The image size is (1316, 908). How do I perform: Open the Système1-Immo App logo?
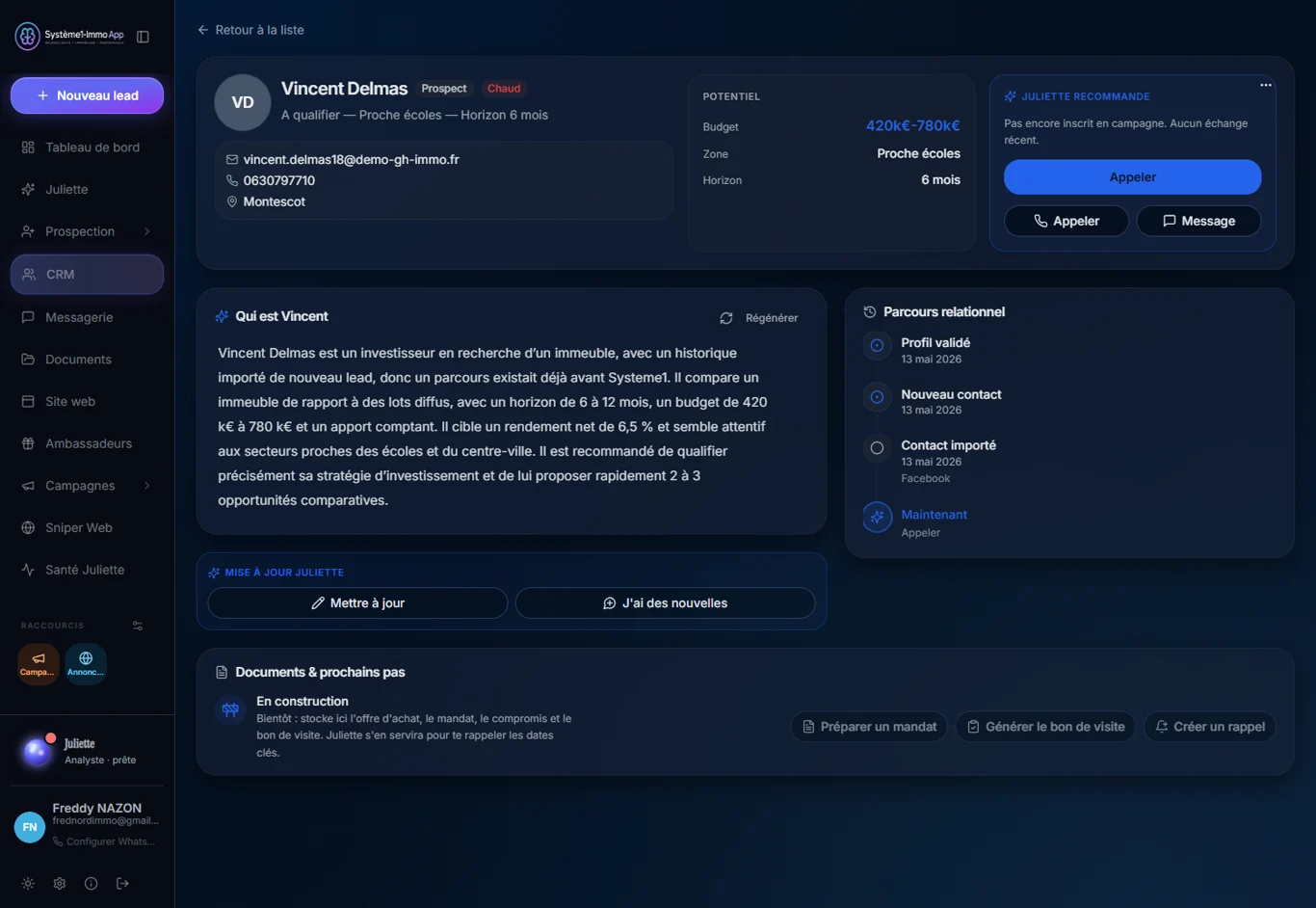coord(69,37)
